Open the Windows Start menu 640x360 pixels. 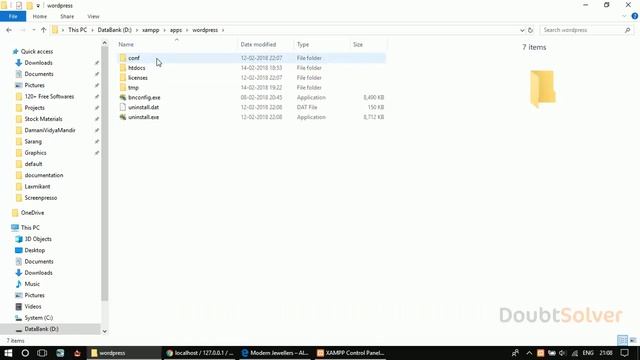point(8,353)
